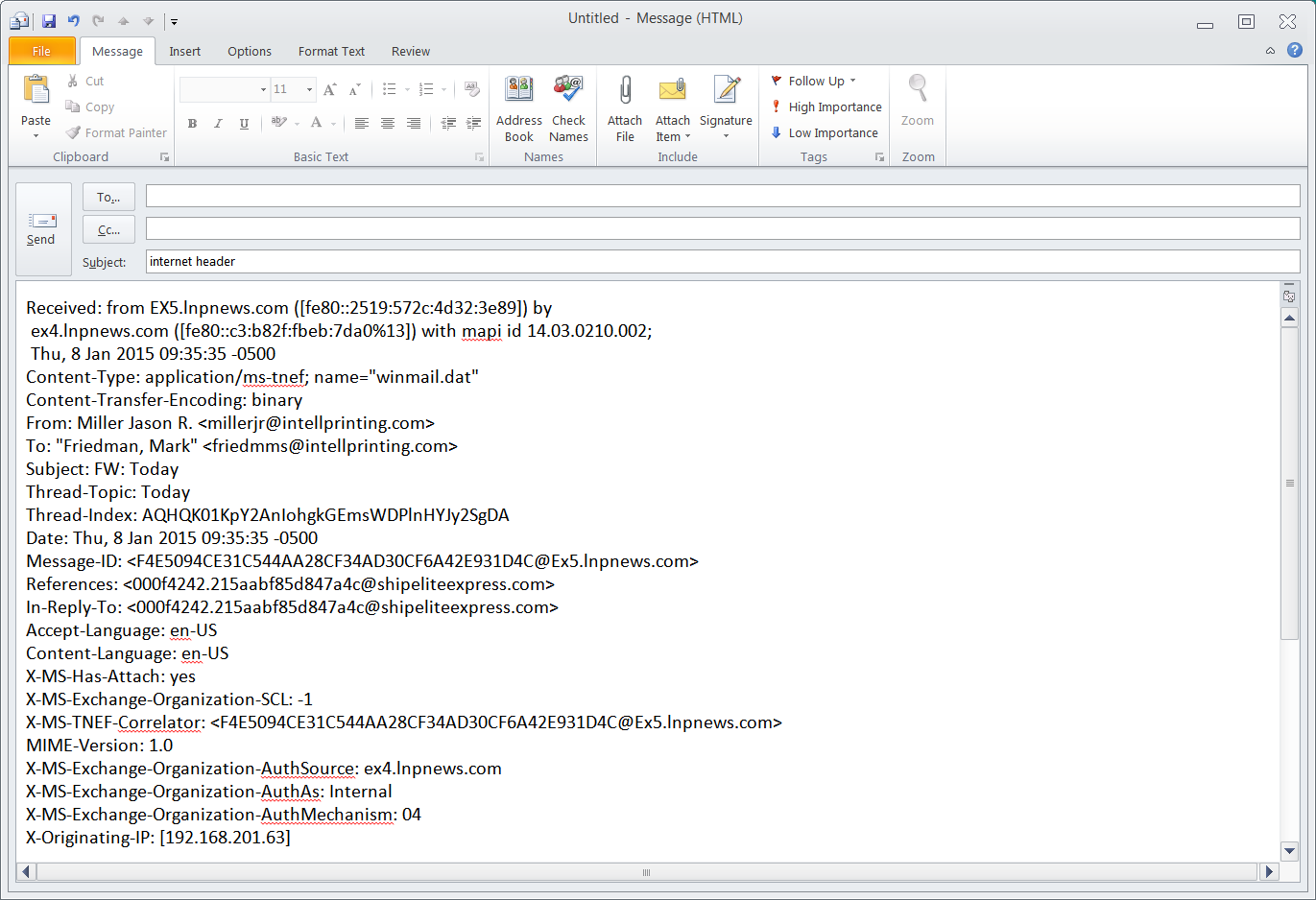Toggle High Importance tag
Screen dimensions: 1316x900
coord(825,107)
